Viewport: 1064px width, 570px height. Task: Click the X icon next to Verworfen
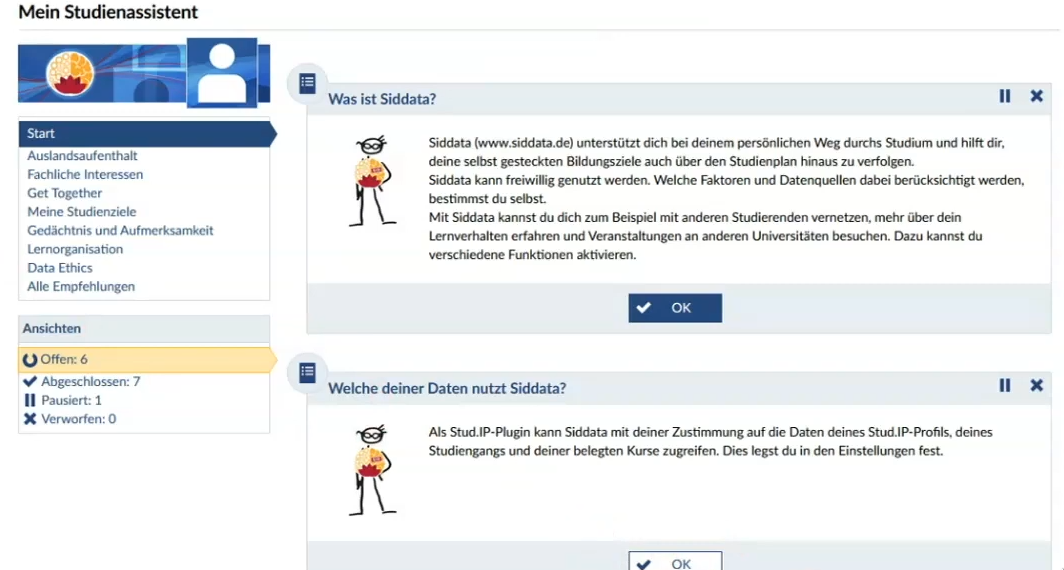[30, 419]
